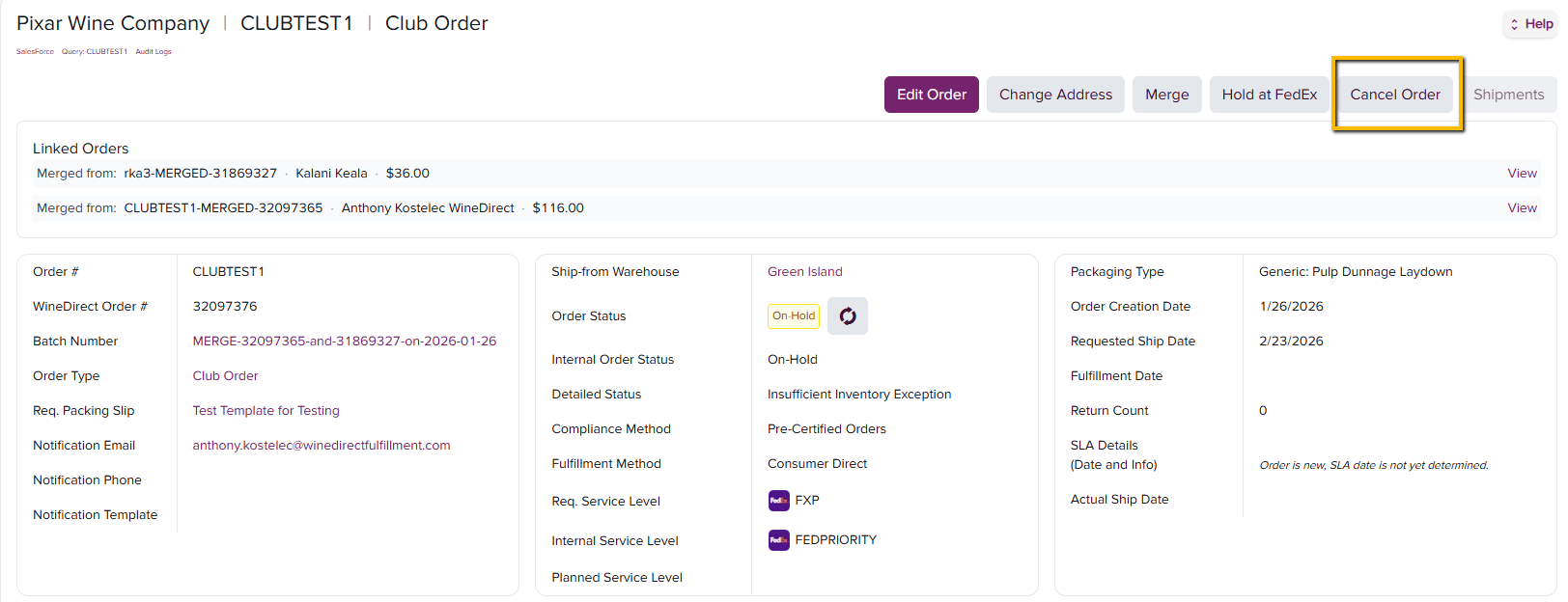Screen dimensions: 1568x602
Task: Click the $36.00 merged order amount
Action: point(407,174)
